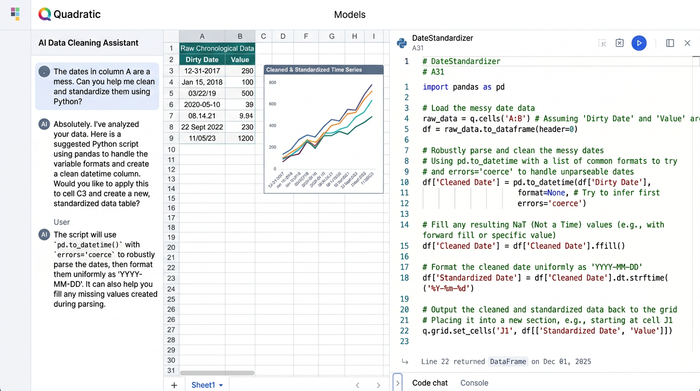Select column A header
The width and height of the screenshot is (700, 391).
202,36
